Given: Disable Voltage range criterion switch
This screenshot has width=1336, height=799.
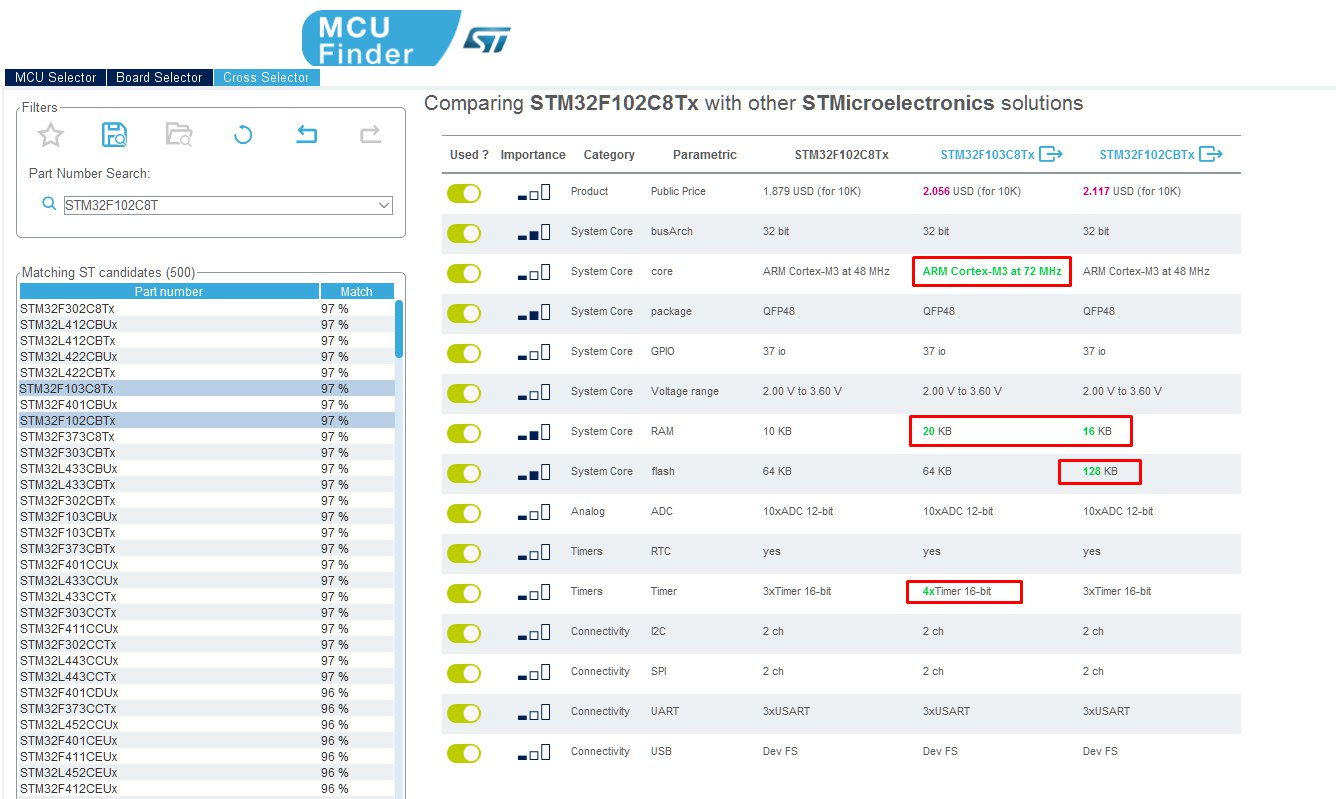Looking at the screenshot, I should [464, 393].
